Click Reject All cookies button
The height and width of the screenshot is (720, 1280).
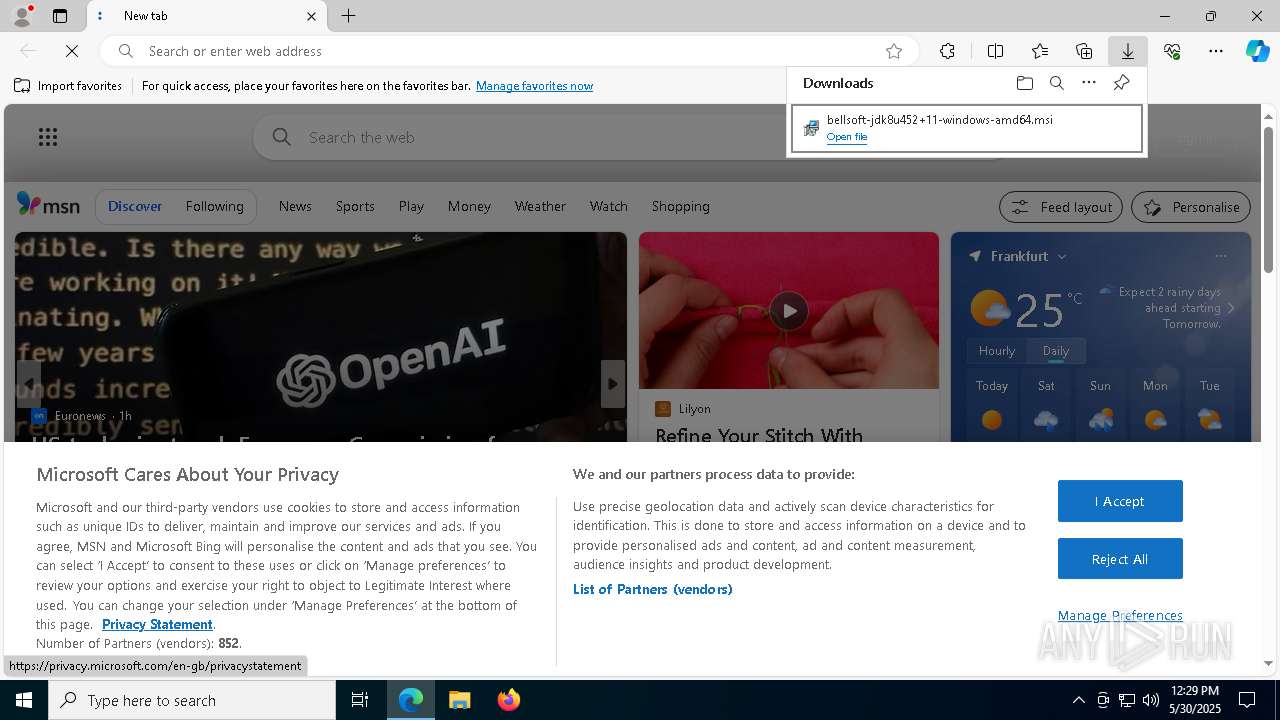tap(1120, 559)
